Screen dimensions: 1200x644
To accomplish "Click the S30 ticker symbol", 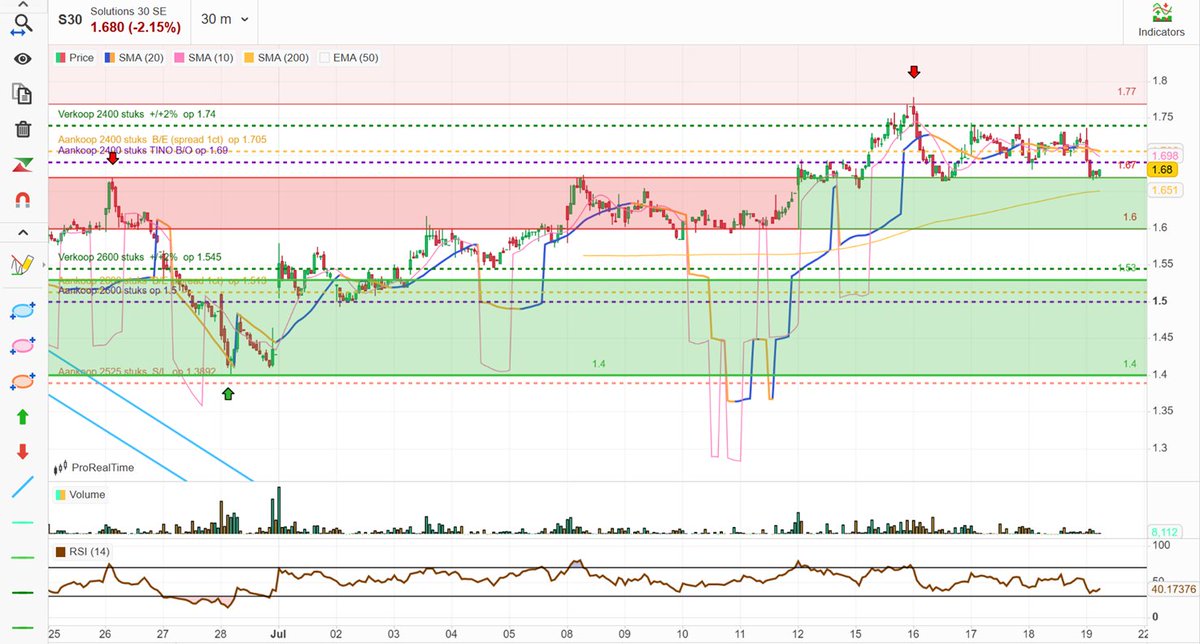I will pos(70,19).
